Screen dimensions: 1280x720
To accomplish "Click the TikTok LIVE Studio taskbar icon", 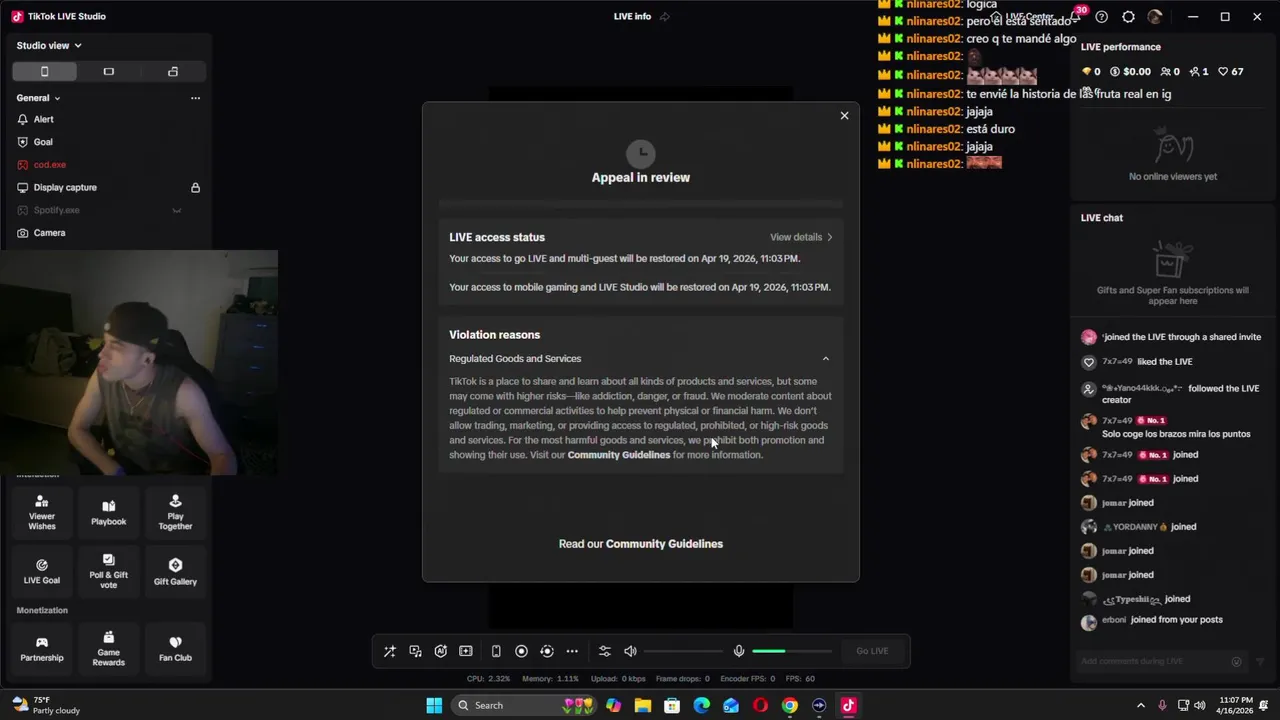I will tap(849, 705).
